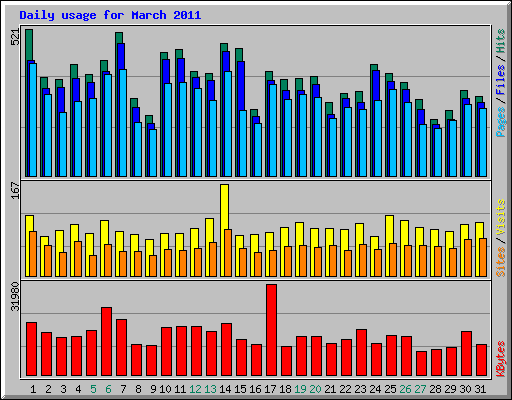Click the cyan pages bar for day 9

pos(153,153)
